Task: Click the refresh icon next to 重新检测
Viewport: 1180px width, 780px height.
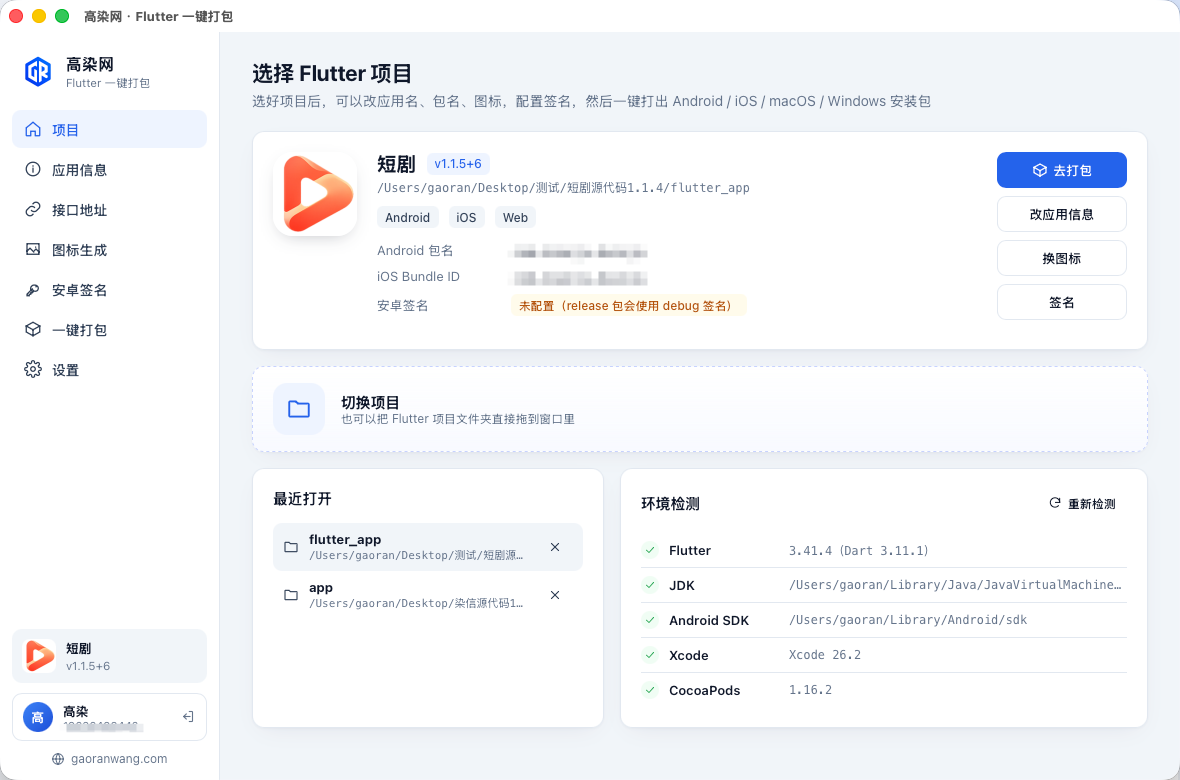Action: tap(1055, 503)
